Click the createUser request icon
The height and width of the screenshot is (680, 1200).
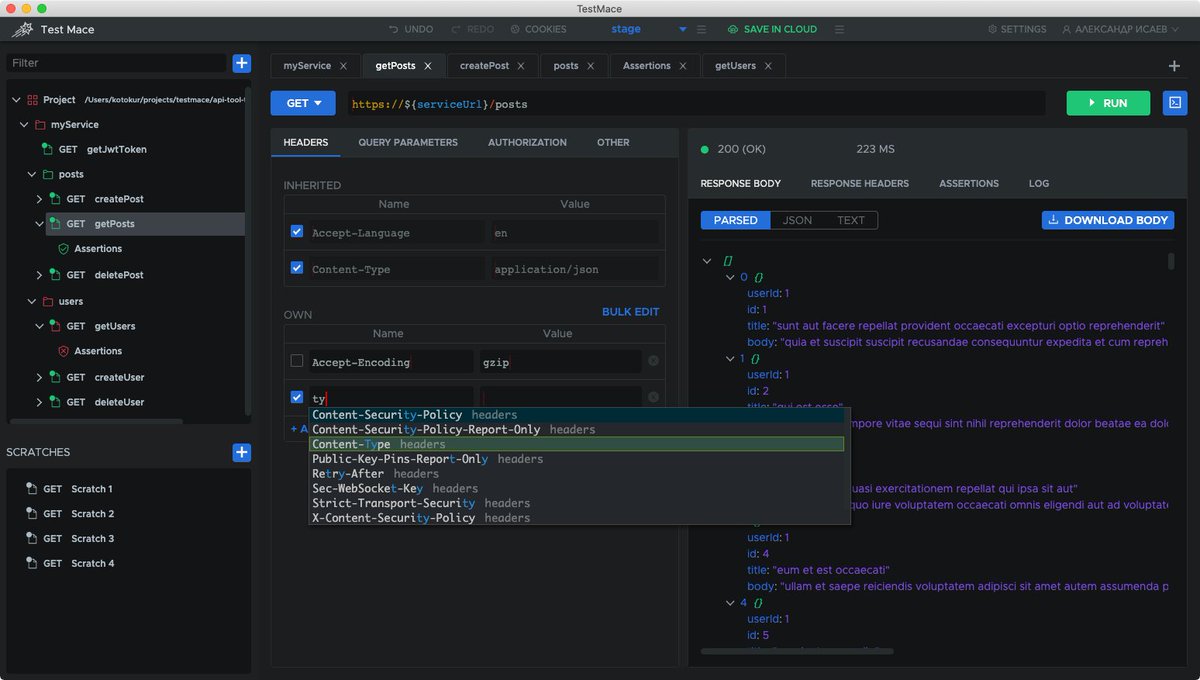[x=55, y=377]
